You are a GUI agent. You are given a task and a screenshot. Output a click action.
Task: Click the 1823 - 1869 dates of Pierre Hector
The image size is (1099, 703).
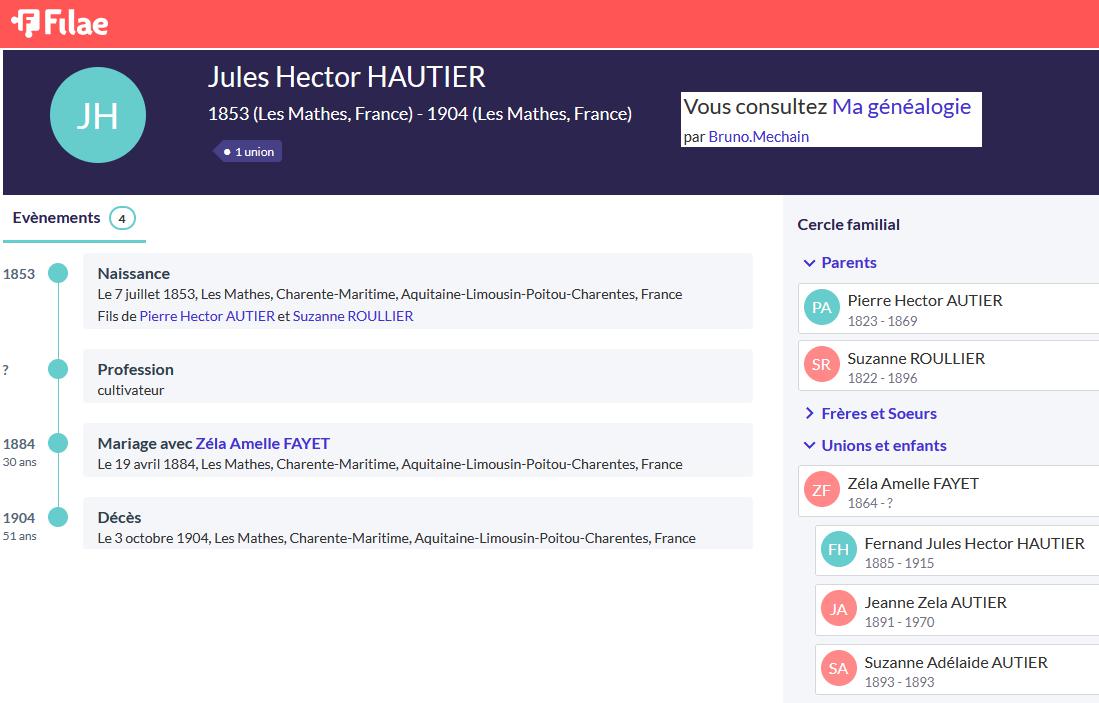click(882, 321)
